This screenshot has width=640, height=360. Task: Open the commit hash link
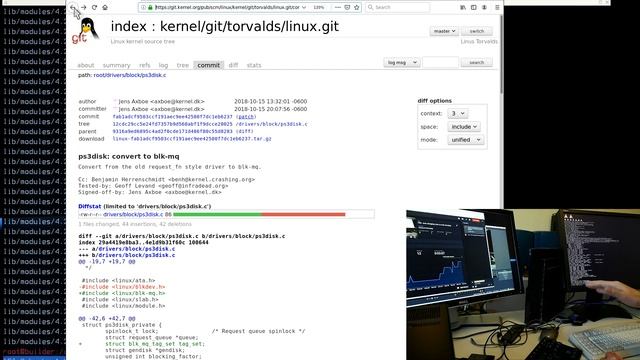(x=172, y=117)
